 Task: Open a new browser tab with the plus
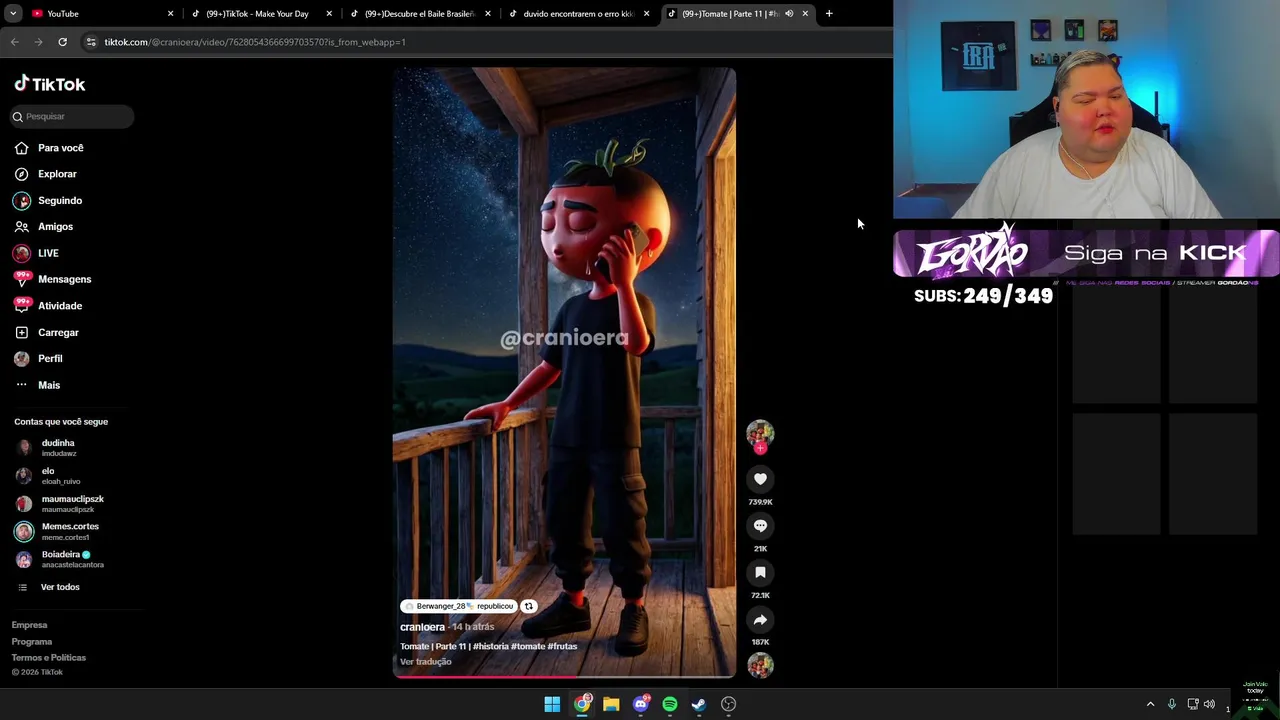coord(829,14)
